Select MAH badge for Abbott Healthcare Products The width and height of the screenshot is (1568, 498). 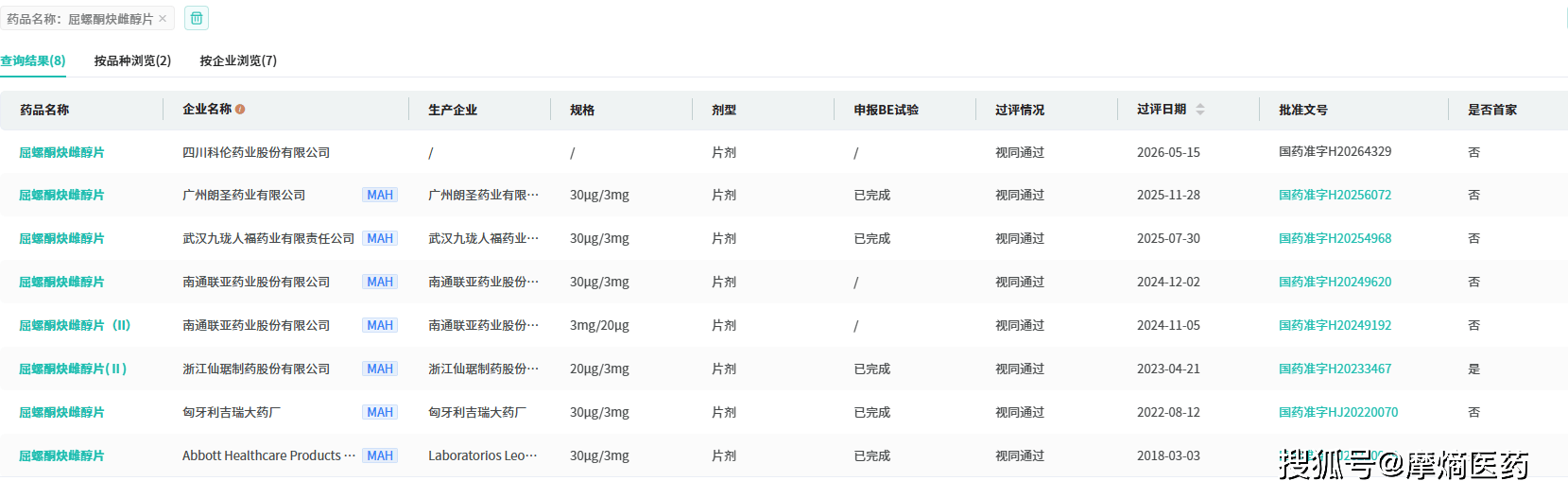coord(380,455)
